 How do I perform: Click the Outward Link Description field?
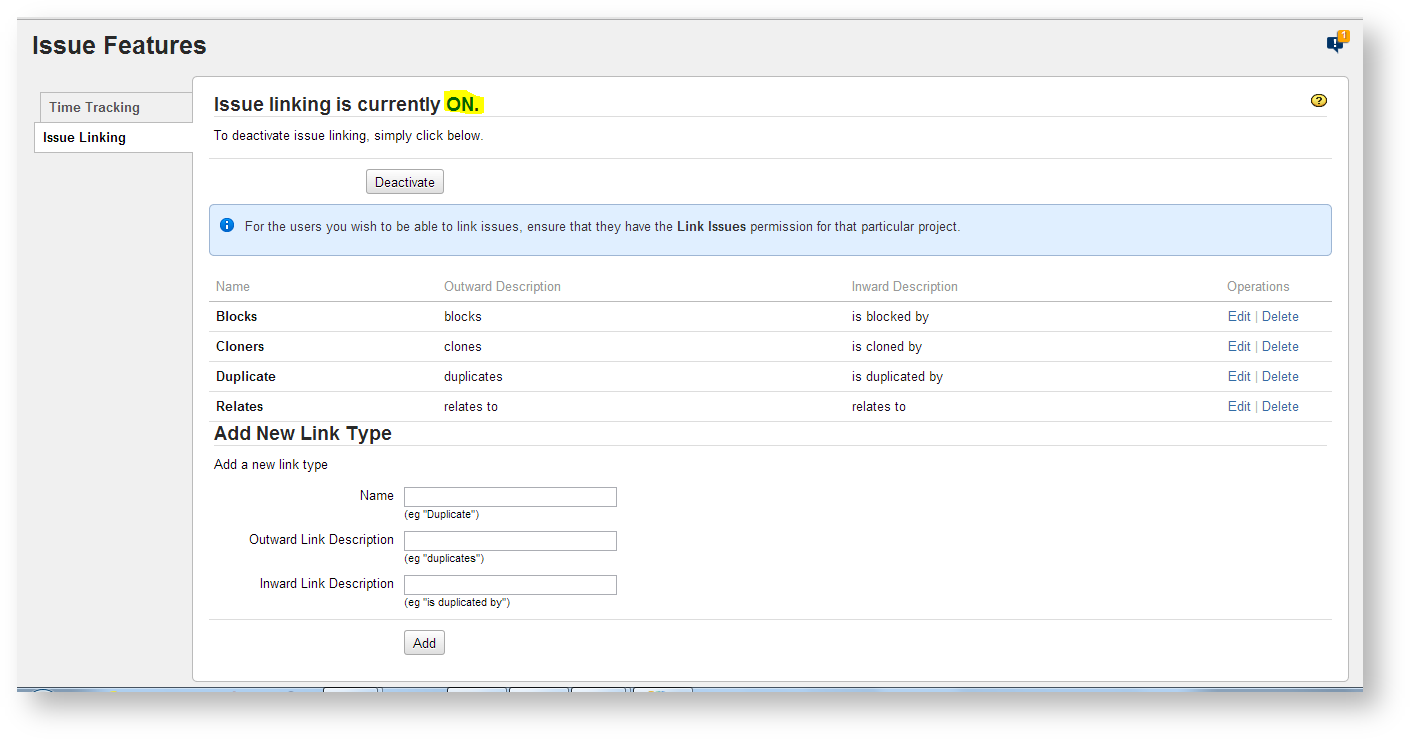click(510, 541)
